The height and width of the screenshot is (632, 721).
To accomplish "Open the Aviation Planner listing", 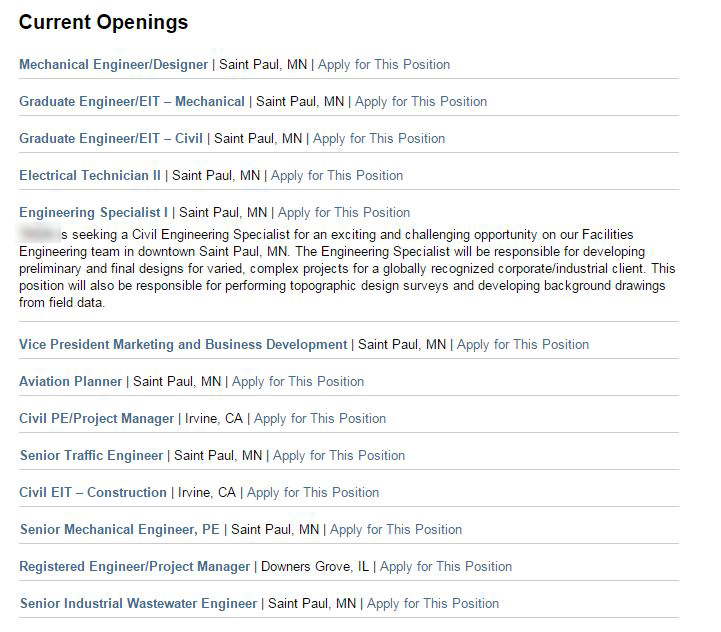I will pyautogui.click(x=70, y=382).
